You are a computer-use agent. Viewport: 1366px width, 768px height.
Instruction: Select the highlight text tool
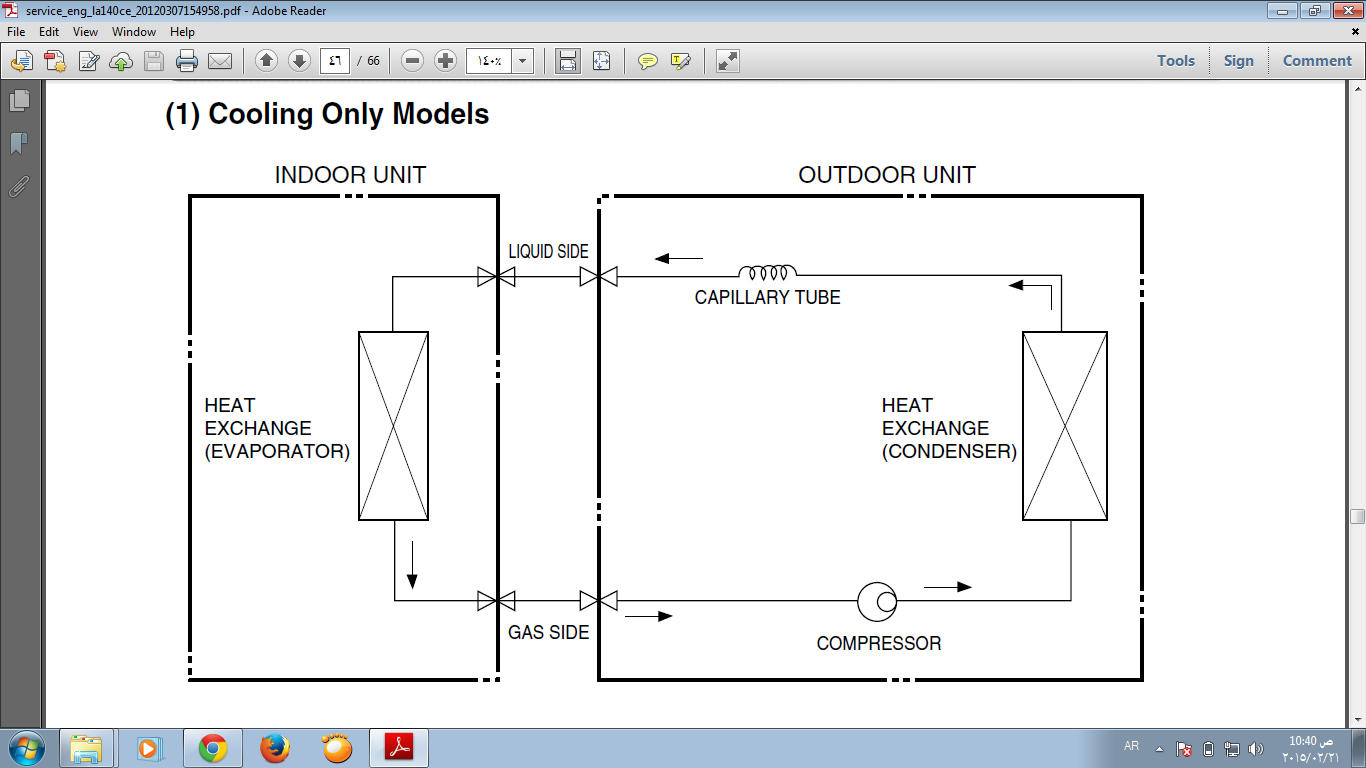point(681,61)
